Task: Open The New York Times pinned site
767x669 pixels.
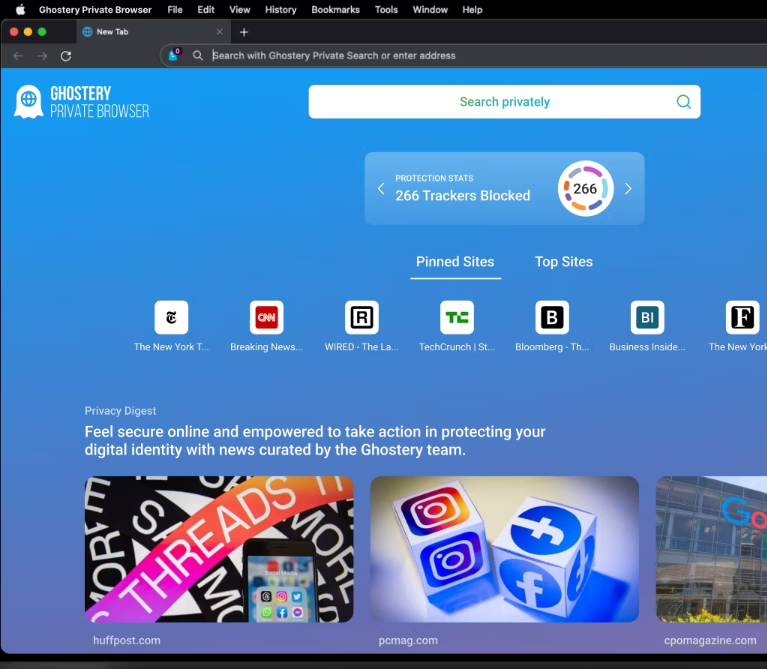Action: coord(171,317)
